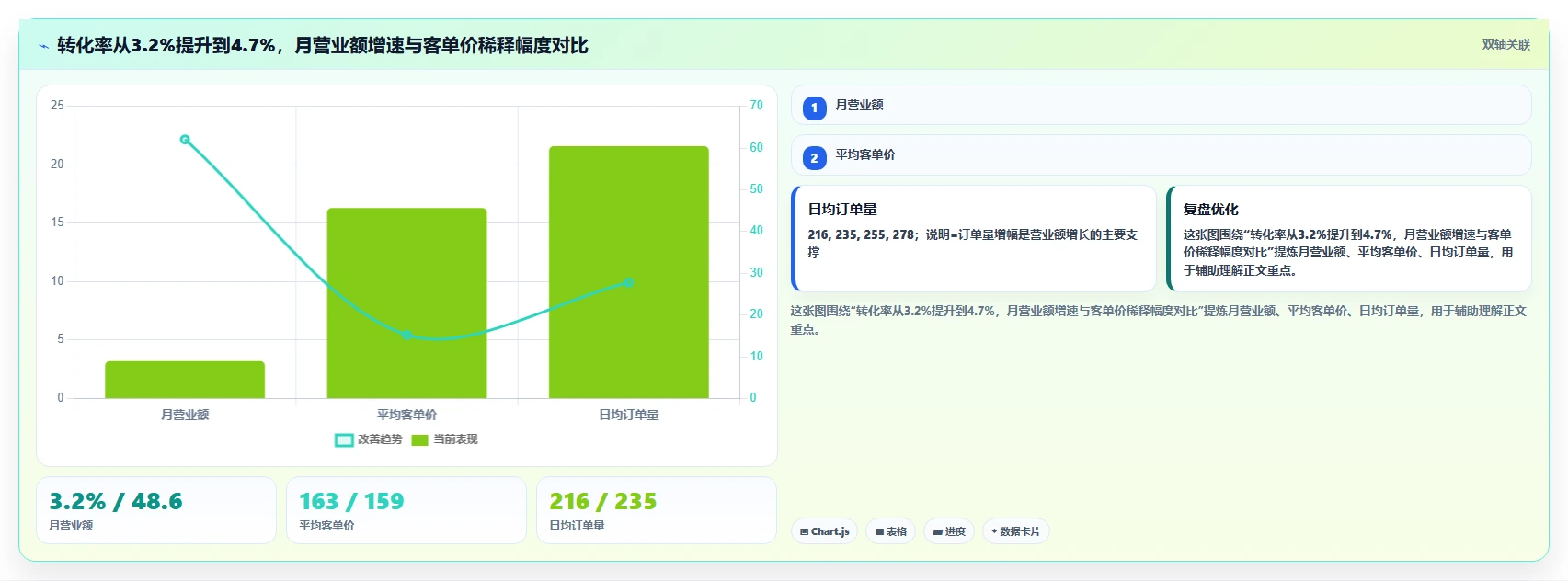
Task: Click the chart title 转化率从3.2%提升到4.7%
Action: pos(323,45)
